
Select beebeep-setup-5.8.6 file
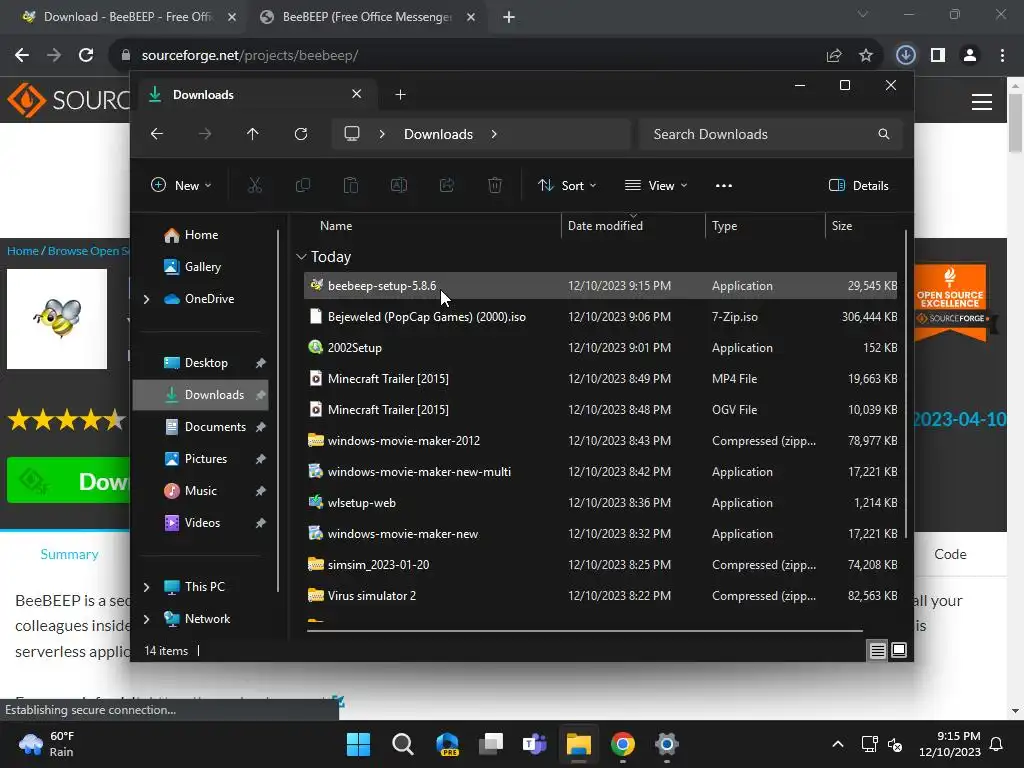(600, 286)
